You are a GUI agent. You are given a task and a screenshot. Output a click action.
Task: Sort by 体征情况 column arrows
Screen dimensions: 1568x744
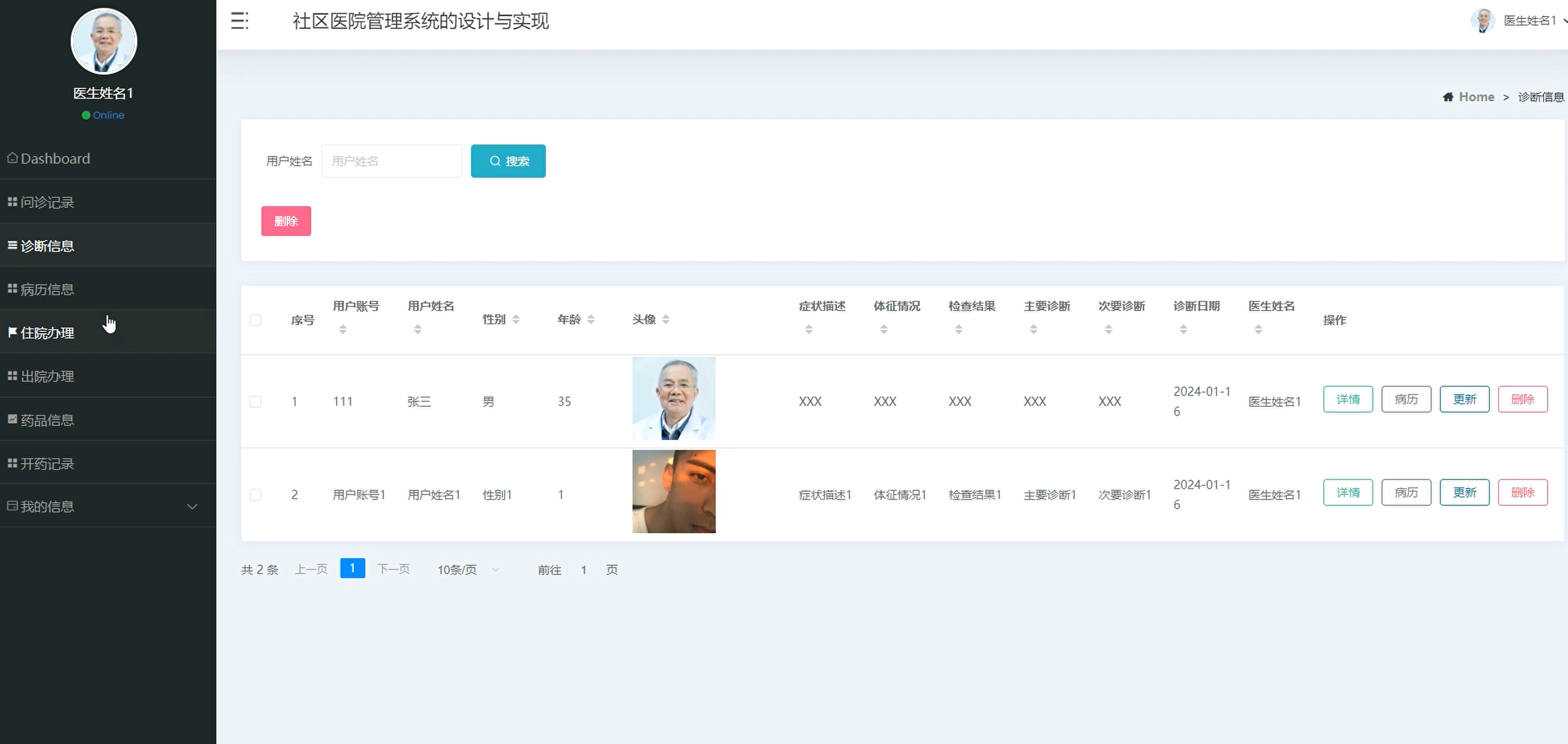(x=884, y=329)
